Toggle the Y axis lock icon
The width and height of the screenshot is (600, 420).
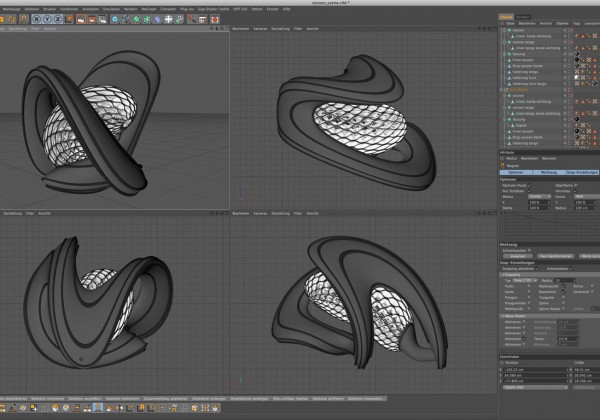click(47, 19)
